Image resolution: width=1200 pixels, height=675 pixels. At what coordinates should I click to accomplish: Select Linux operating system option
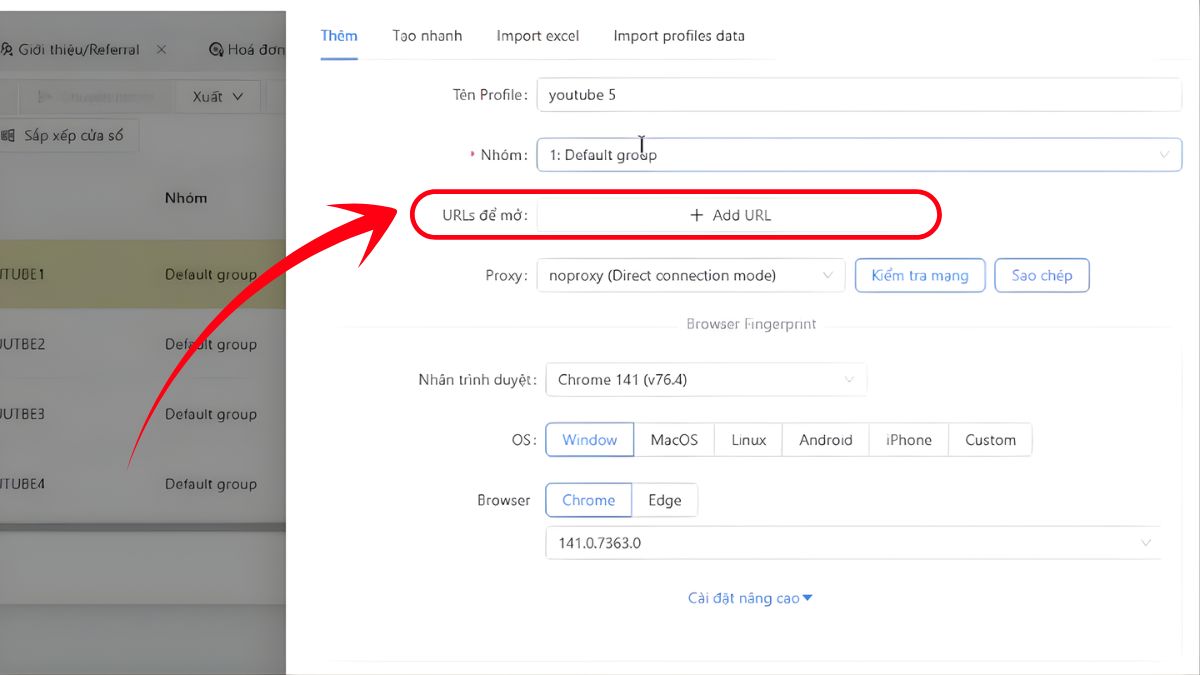pyautogui.click(x=748, y=440)
